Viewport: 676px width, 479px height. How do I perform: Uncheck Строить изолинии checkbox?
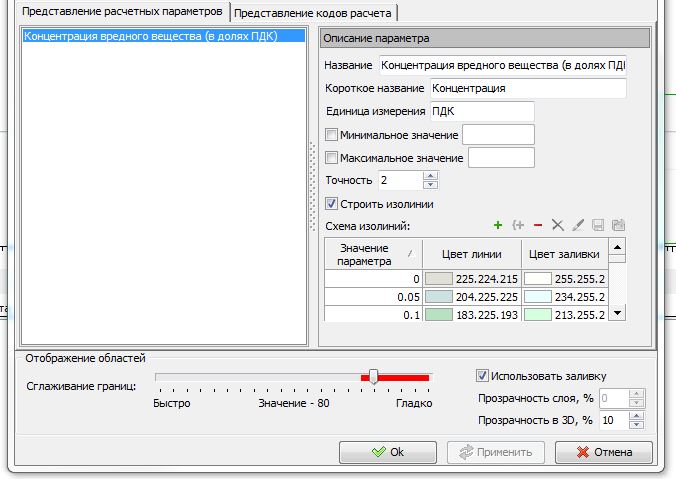pos(332,204)
